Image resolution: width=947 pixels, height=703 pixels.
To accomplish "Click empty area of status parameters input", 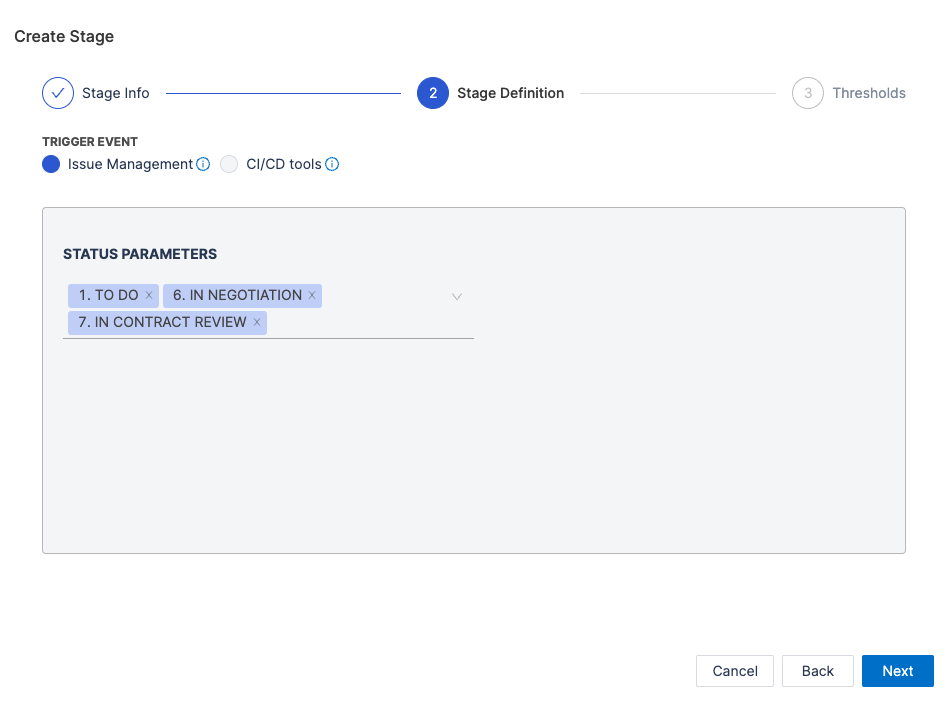I will (x=370, y=322).
